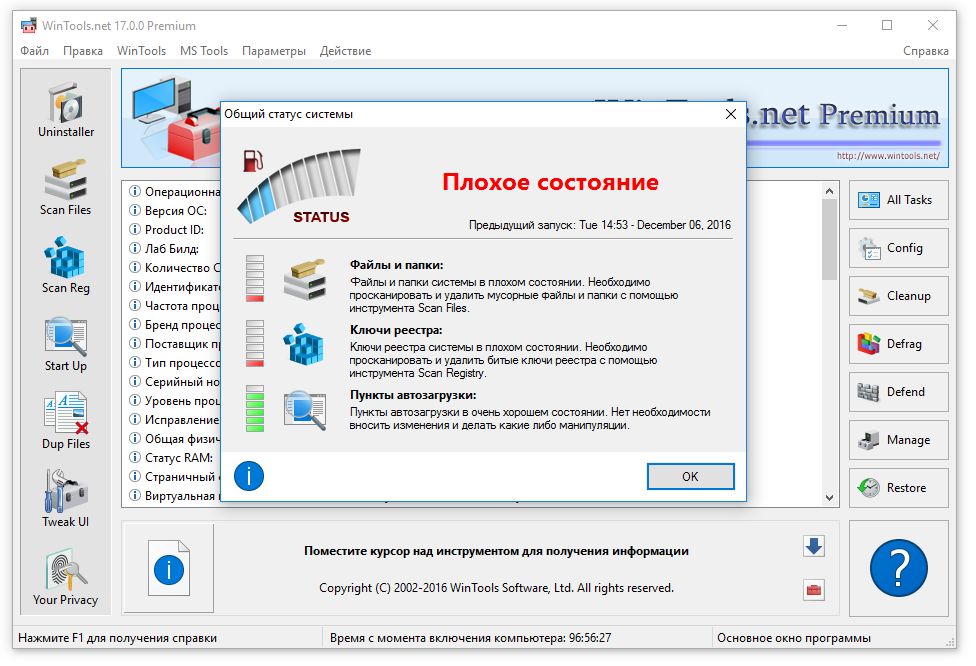Click the uptime status bar entry

click(x=471, y=638)
